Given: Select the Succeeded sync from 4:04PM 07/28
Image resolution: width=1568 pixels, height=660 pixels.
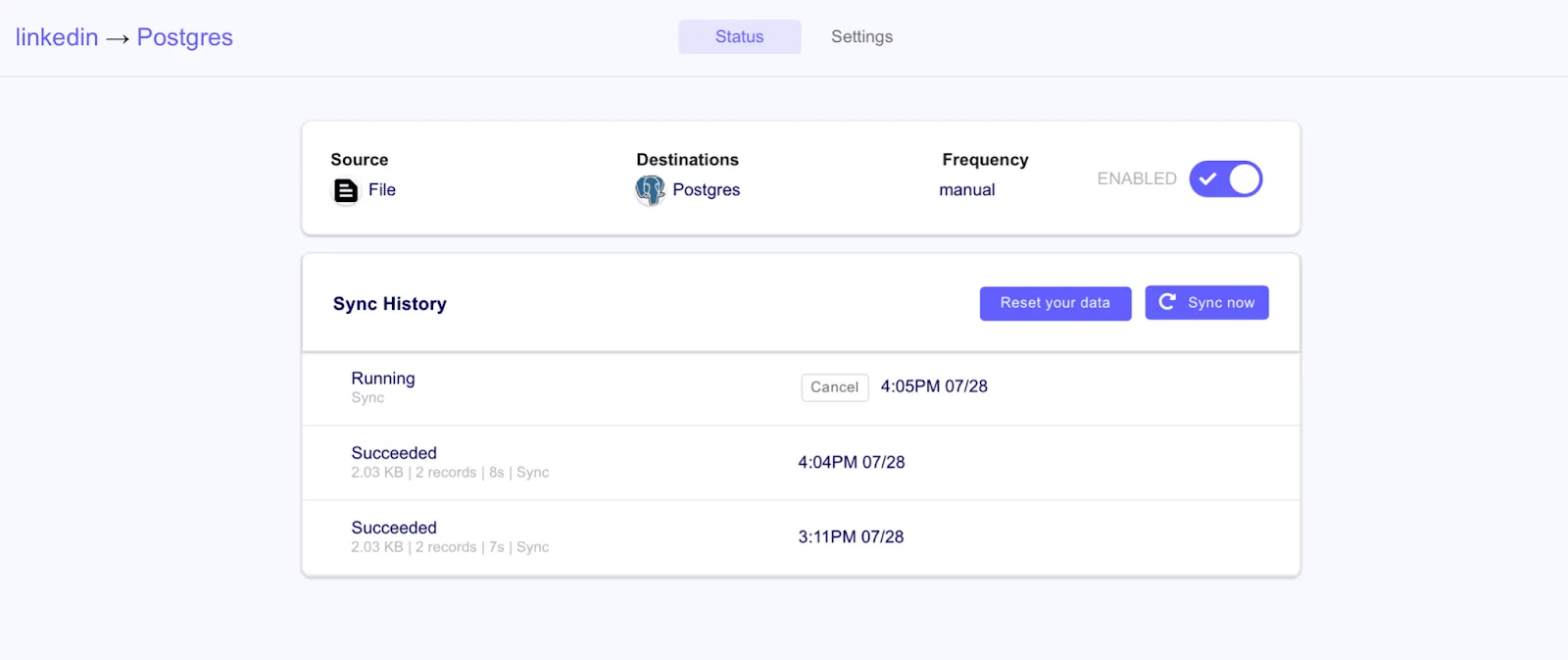Looking at the screenshot, I should 801,463.
